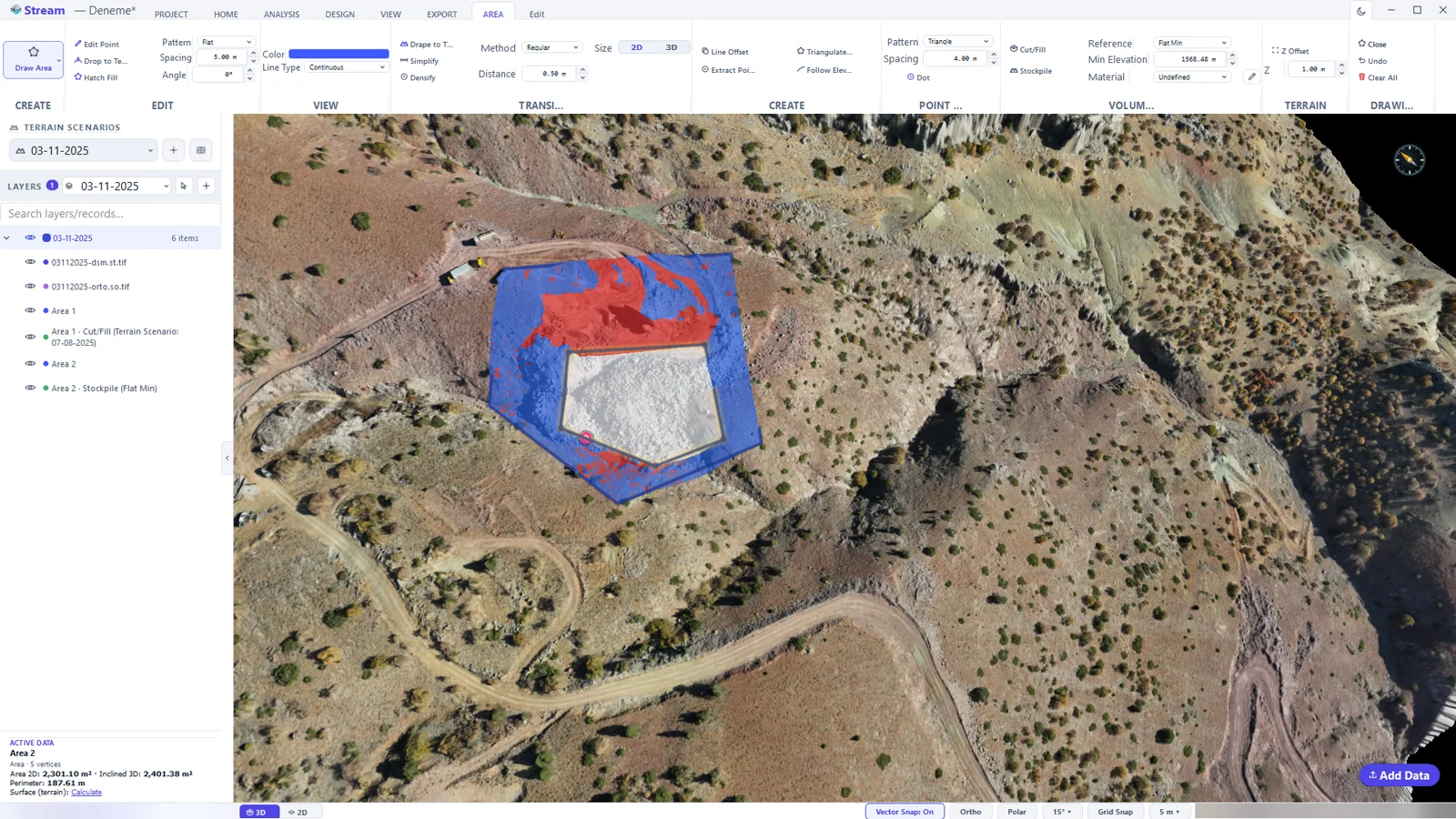Collapse the 03-11-2025 layer group
Screen dimensions: 1456x819
tap(7, 238)
